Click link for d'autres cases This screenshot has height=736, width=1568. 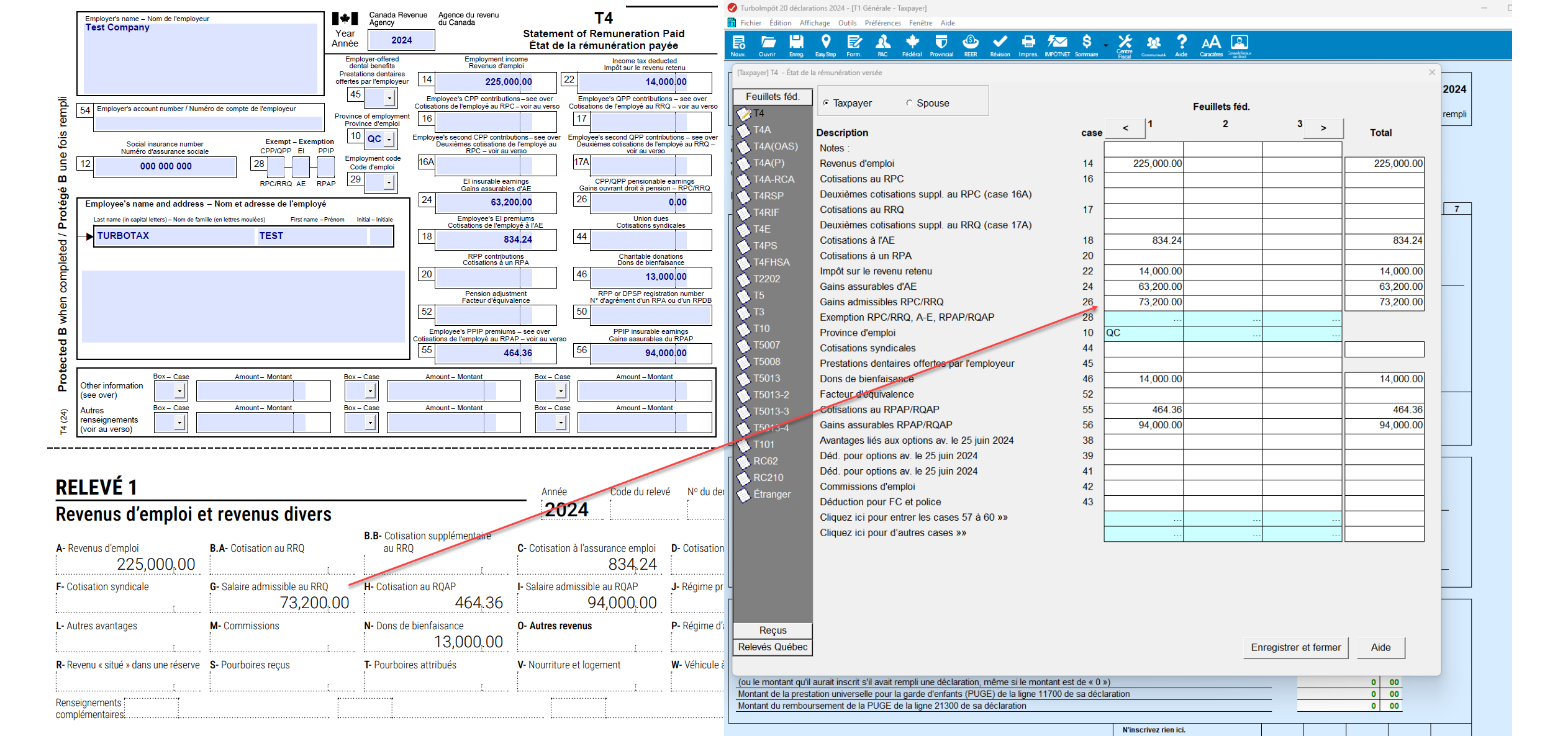[x=893, y=533]
